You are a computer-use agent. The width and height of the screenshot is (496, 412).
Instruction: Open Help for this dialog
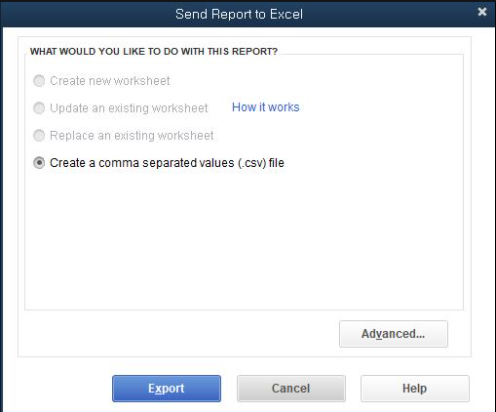click(415, 388)
